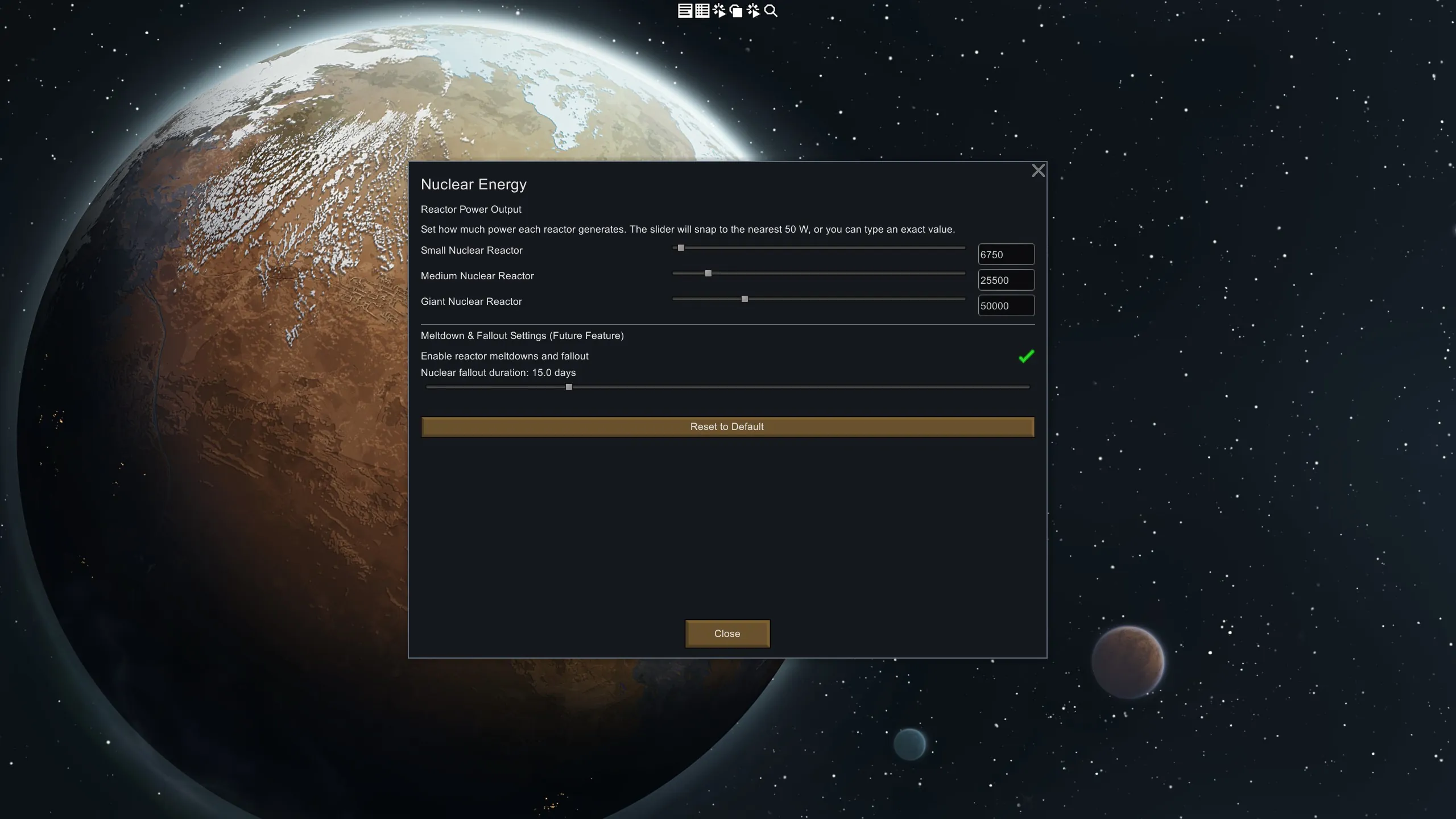Click right end of Giant Reactor slider track
Image resolution: width=1456 pixels, height=819 pixels.
click(x=962, y=299)
